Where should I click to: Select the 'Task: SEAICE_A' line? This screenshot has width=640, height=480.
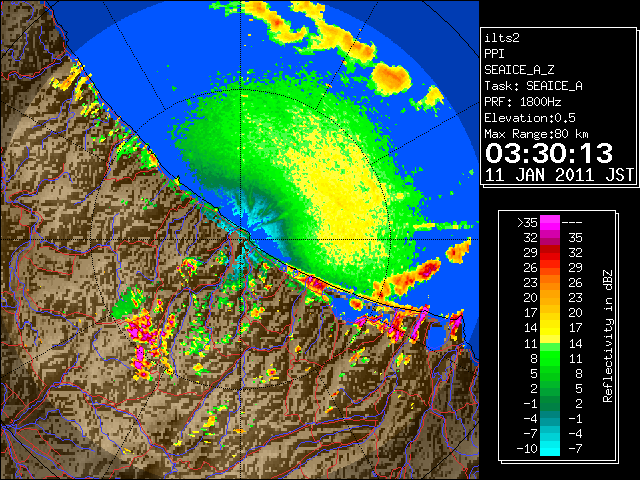pyautogui.click(x=533, y=86)
